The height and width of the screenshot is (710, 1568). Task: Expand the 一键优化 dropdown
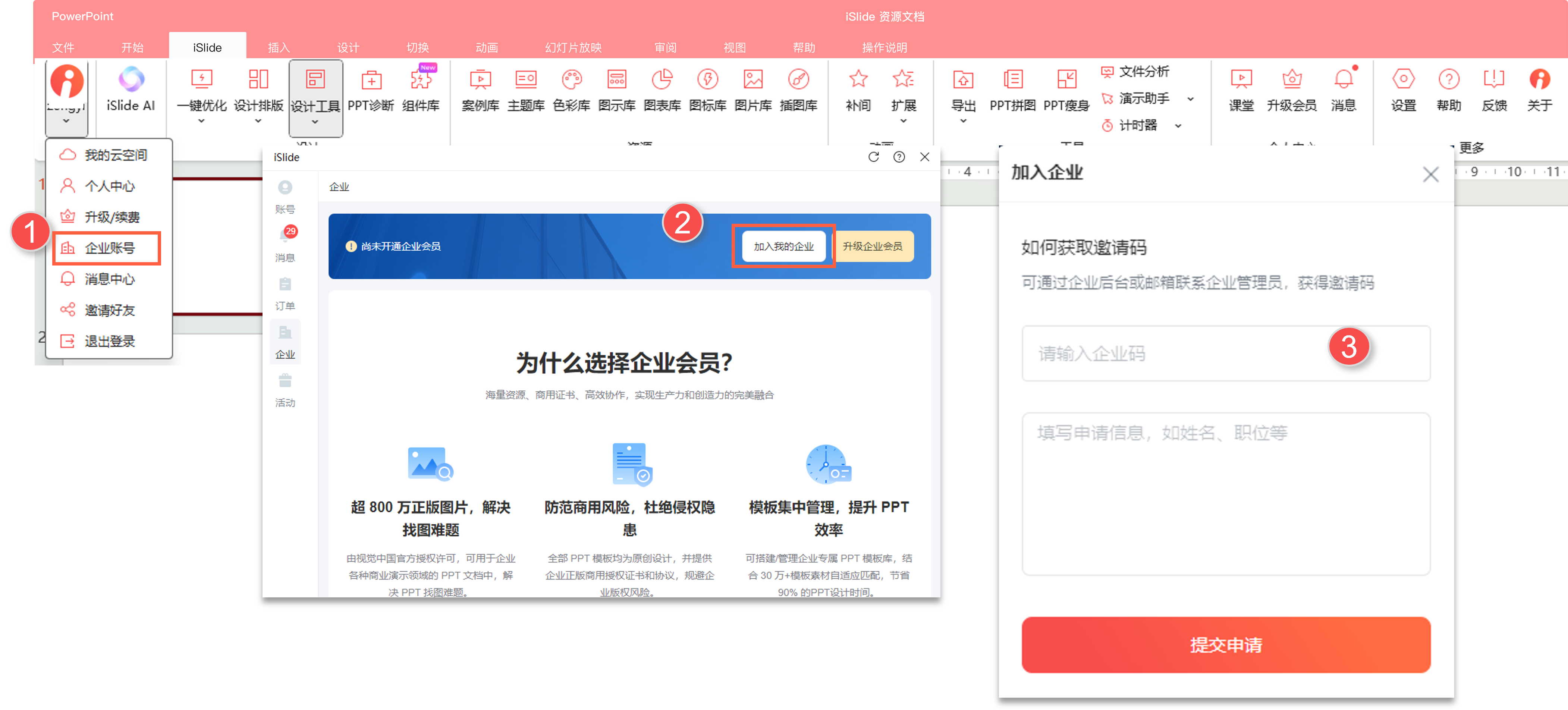201,121
